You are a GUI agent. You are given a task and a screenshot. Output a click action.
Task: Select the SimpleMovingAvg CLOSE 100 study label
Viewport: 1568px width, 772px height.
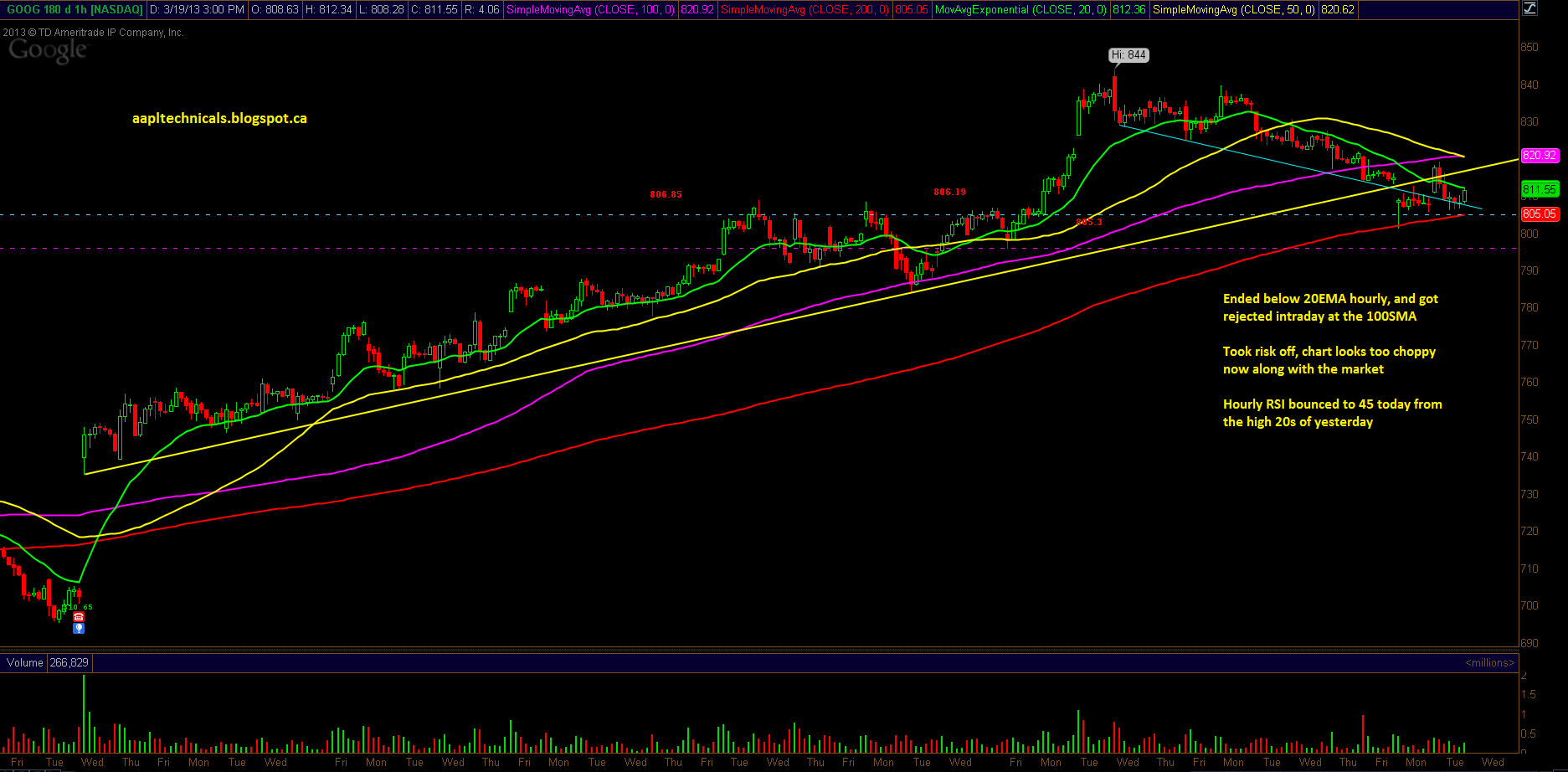click(590, 10)
